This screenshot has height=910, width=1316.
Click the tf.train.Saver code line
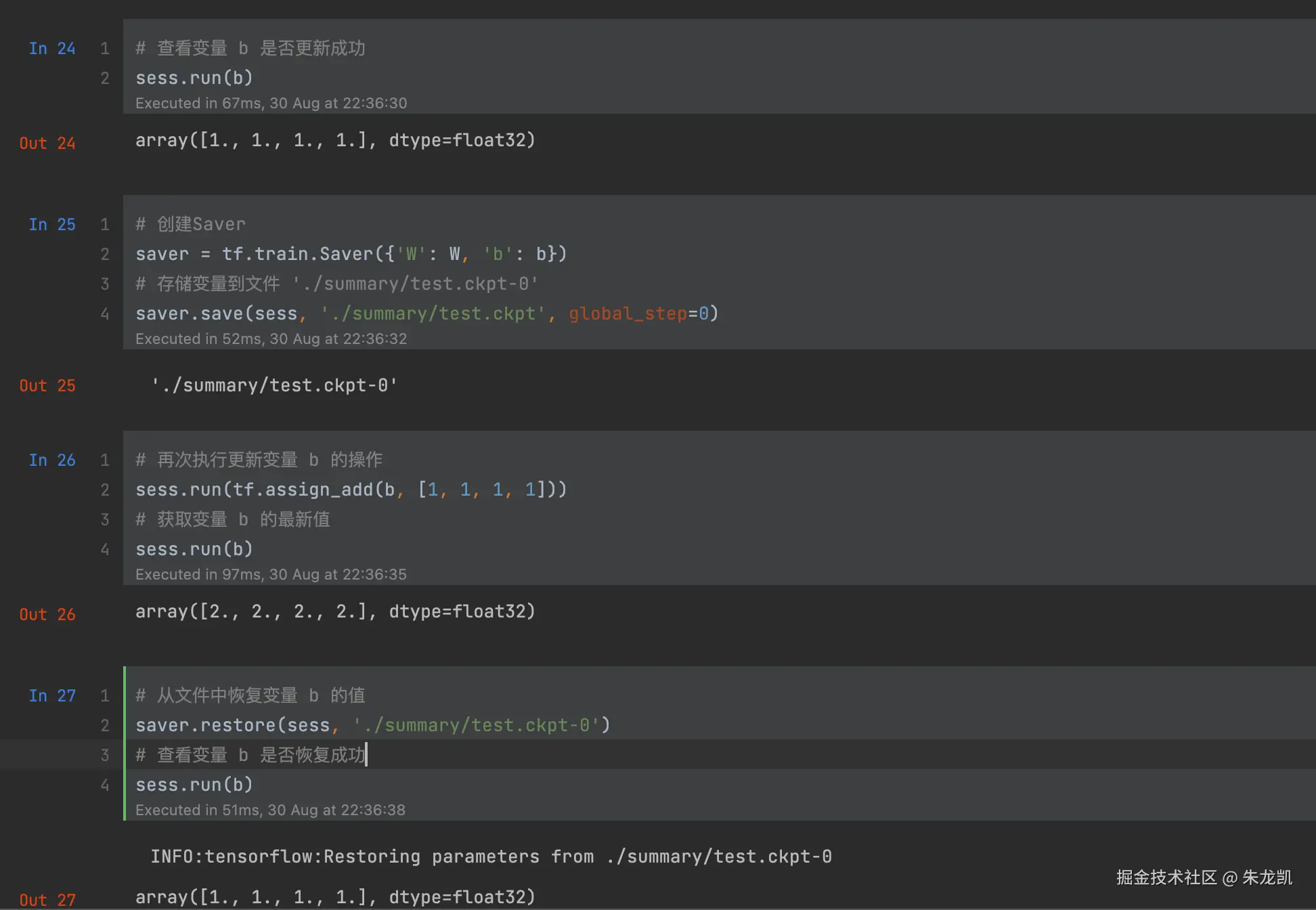(351, 255)
